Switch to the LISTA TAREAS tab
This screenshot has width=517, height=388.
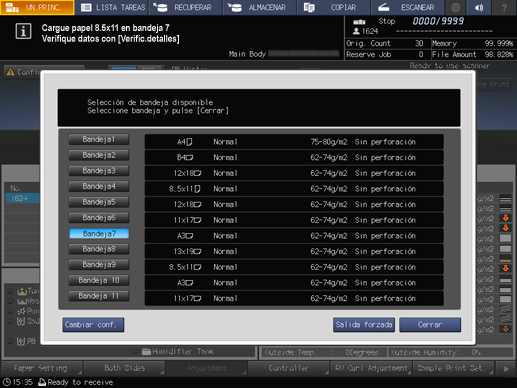pos(112,7)
